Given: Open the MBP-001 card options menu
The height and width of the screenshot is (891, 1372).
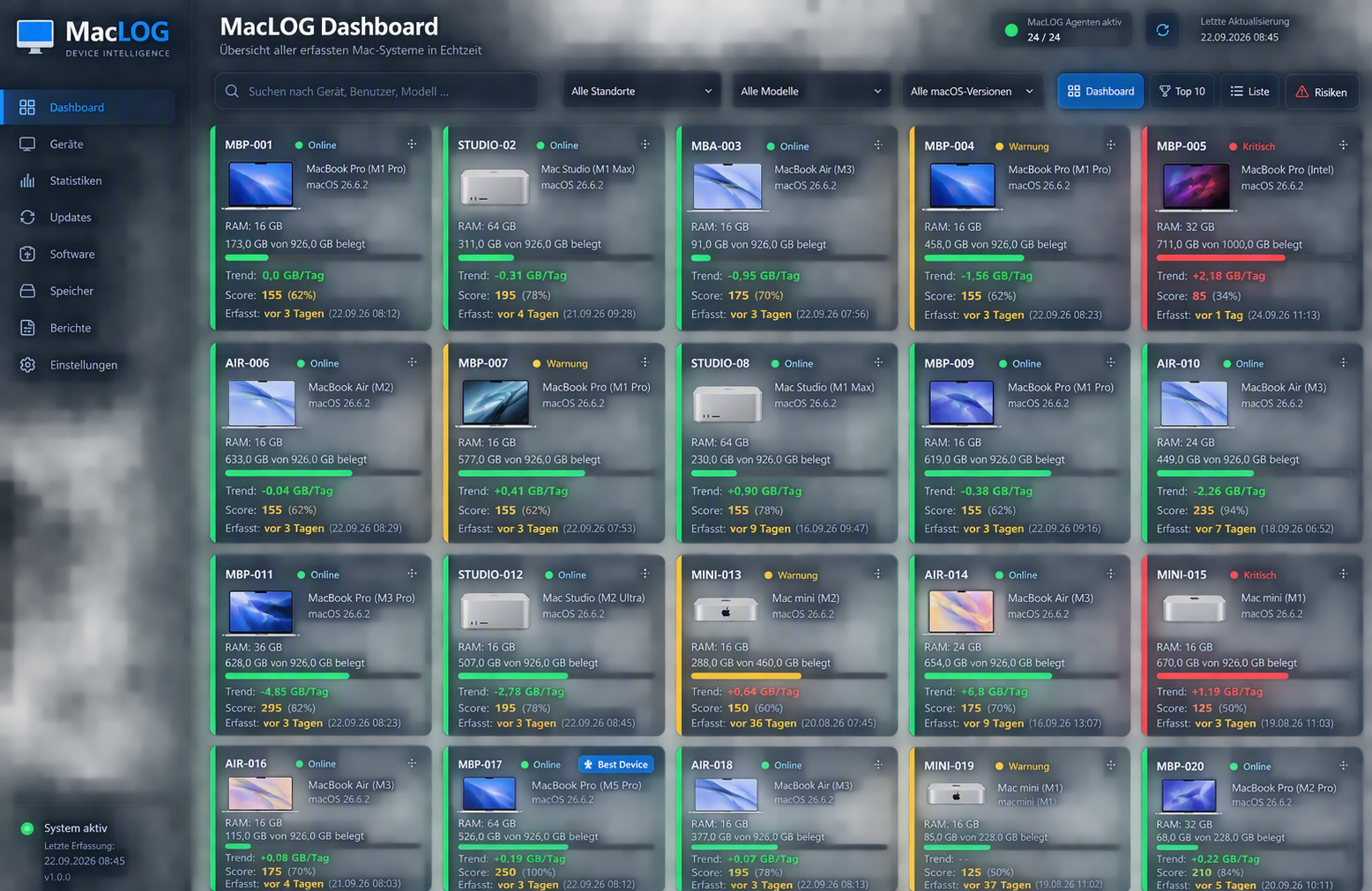Looking at the screenshot, I should pos(412,144).
